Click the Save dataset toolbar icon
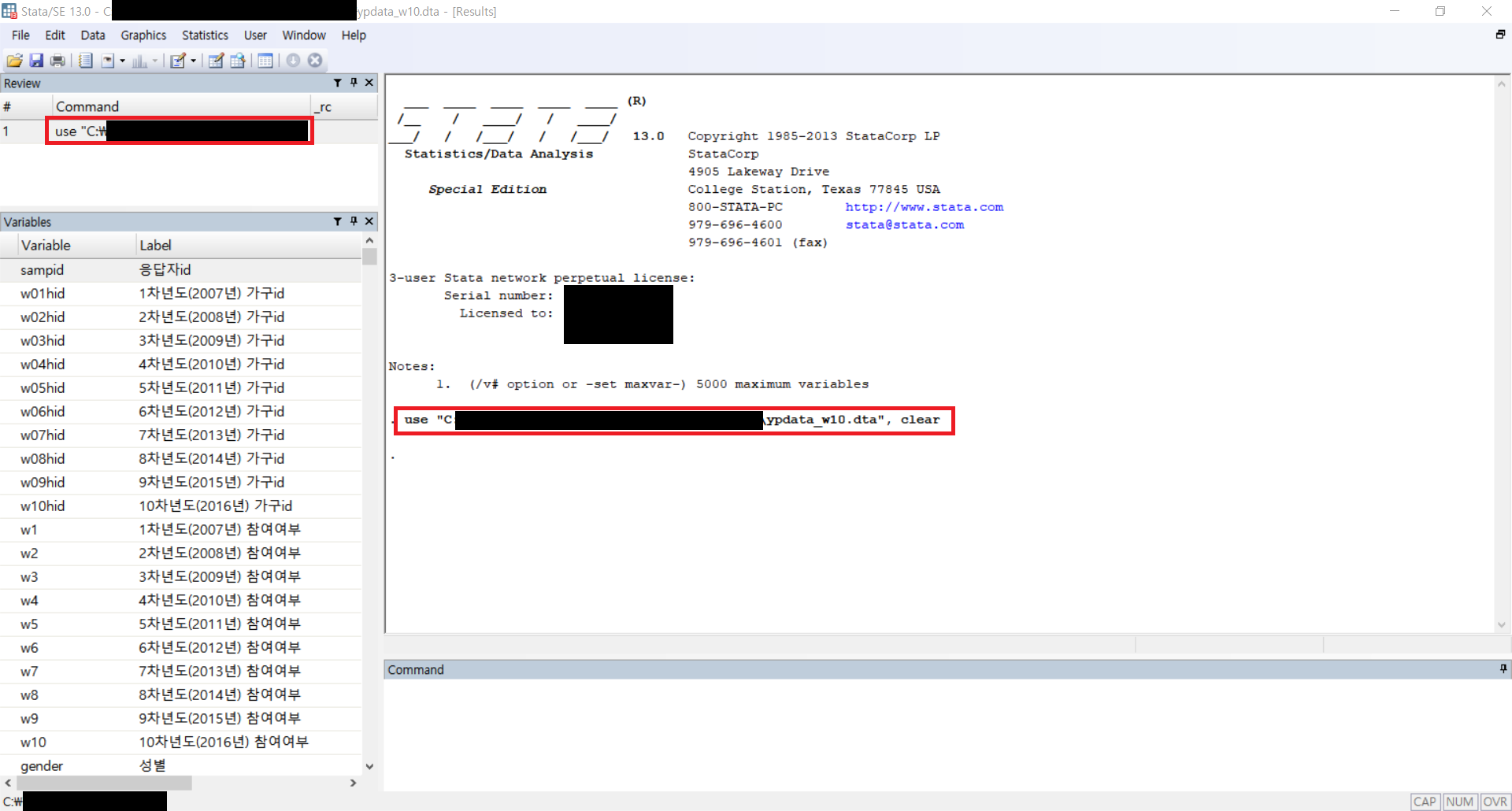Viewport: 1512px width, 811px height. [36, 61]
